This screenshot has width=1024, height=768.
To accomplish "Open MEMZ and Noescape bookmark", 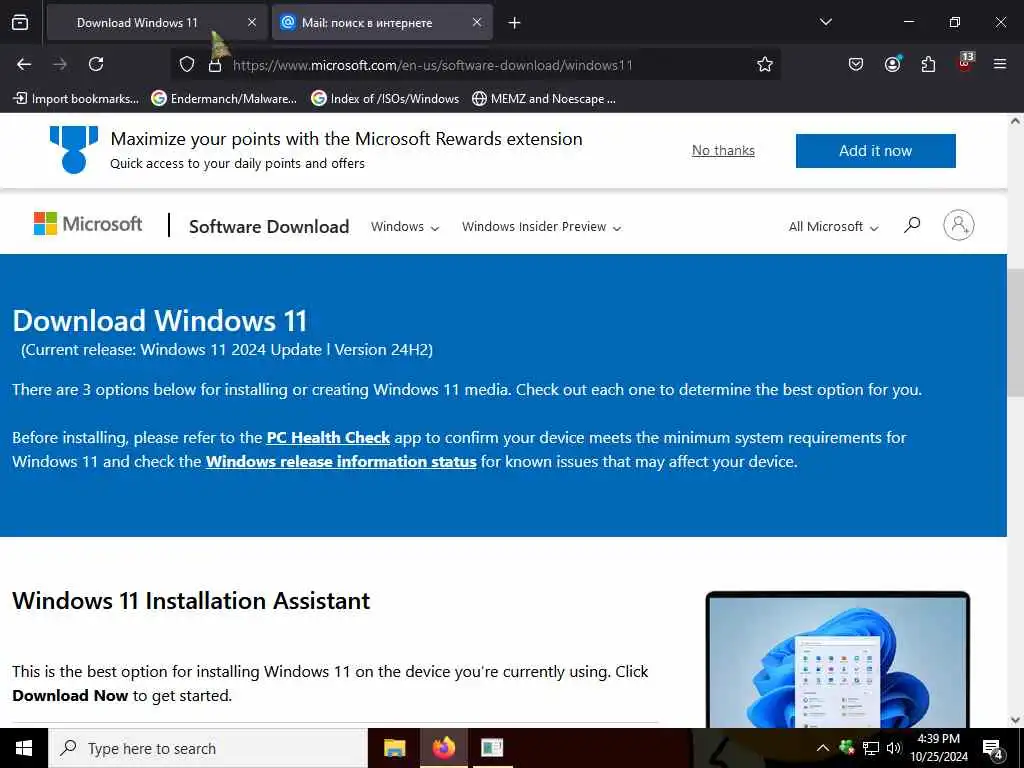I will click(544, 99).
